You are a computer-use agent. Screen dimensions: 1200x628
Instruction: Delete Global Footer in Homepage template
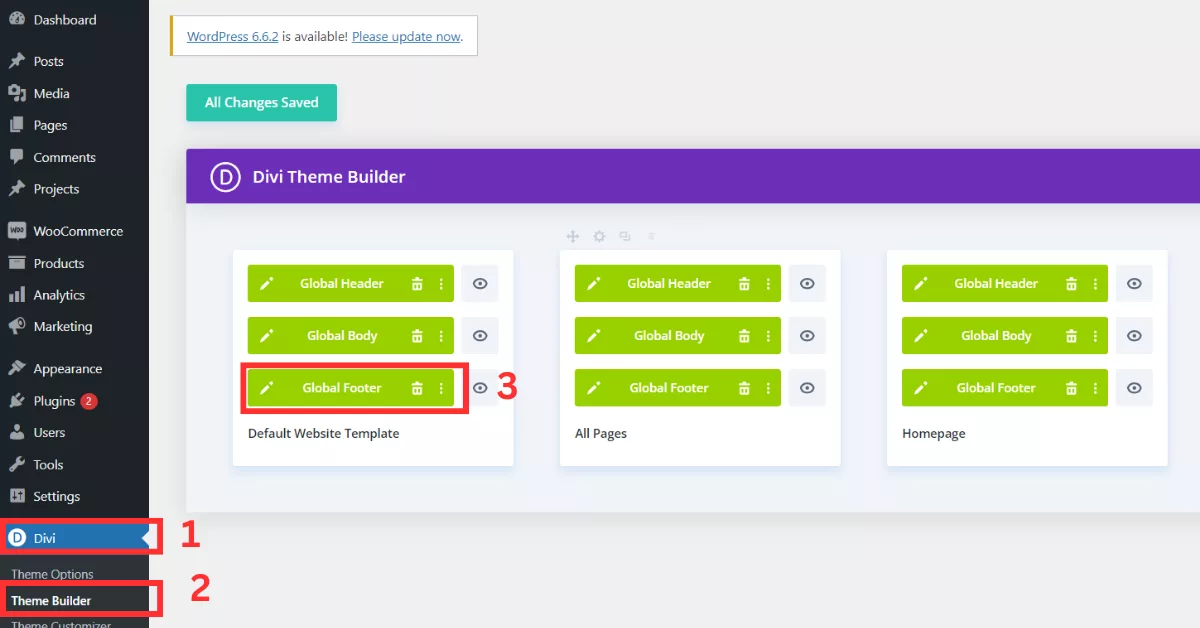[1071, 388]
